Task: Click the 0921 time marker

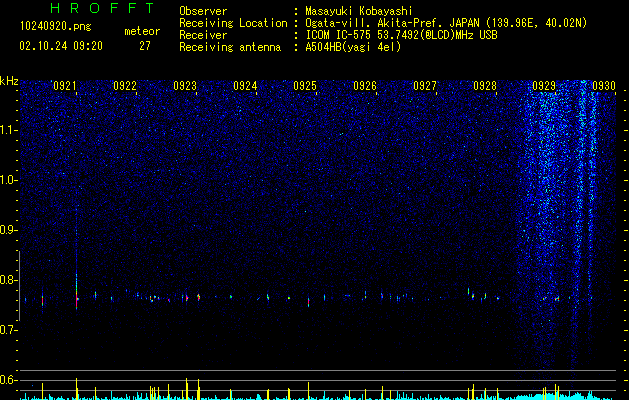Action: point(65,86)
